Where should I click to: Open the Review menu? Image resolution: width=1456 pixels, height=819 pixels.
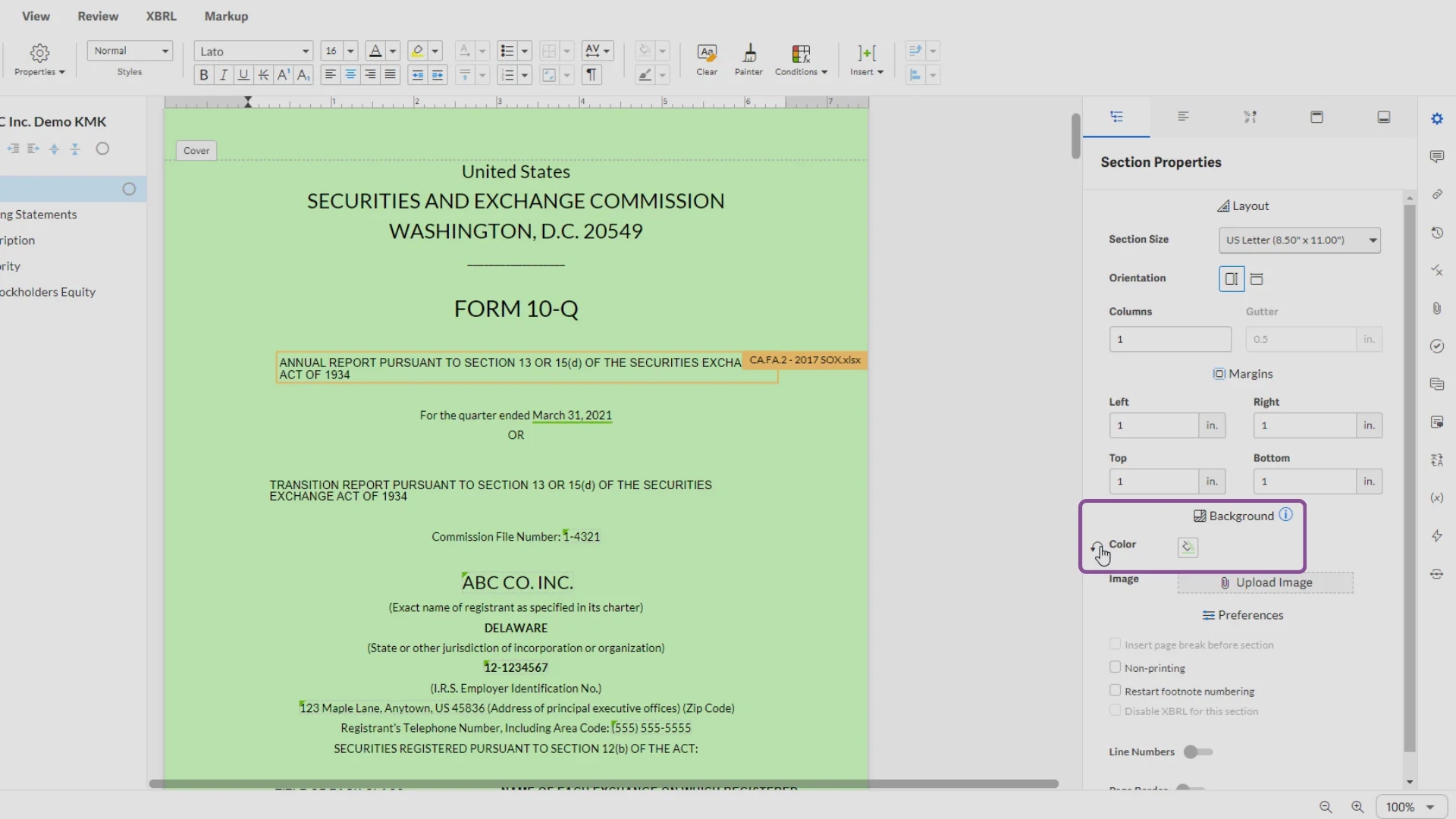98,16
